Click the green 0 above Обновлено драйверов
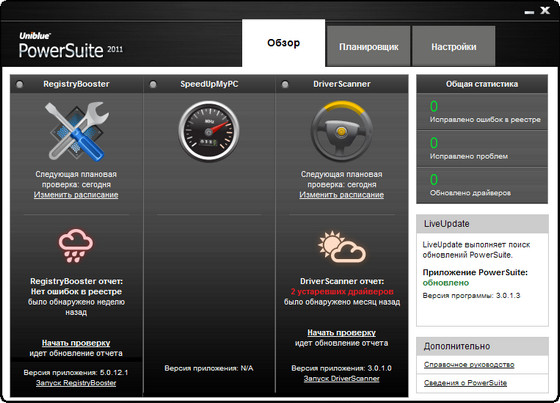Screen dimensions: 560x403 click(x=434, y=179)
